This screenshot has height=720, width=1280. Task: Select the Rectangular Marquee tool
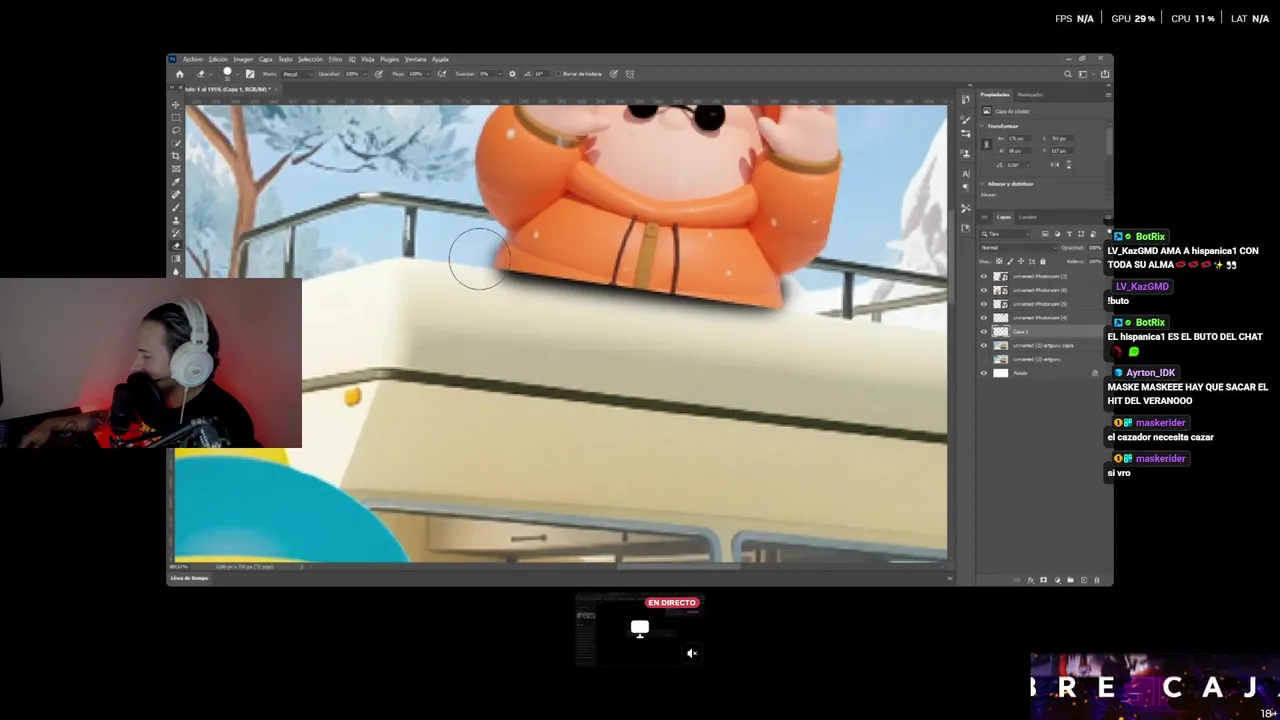click(176, 117)
